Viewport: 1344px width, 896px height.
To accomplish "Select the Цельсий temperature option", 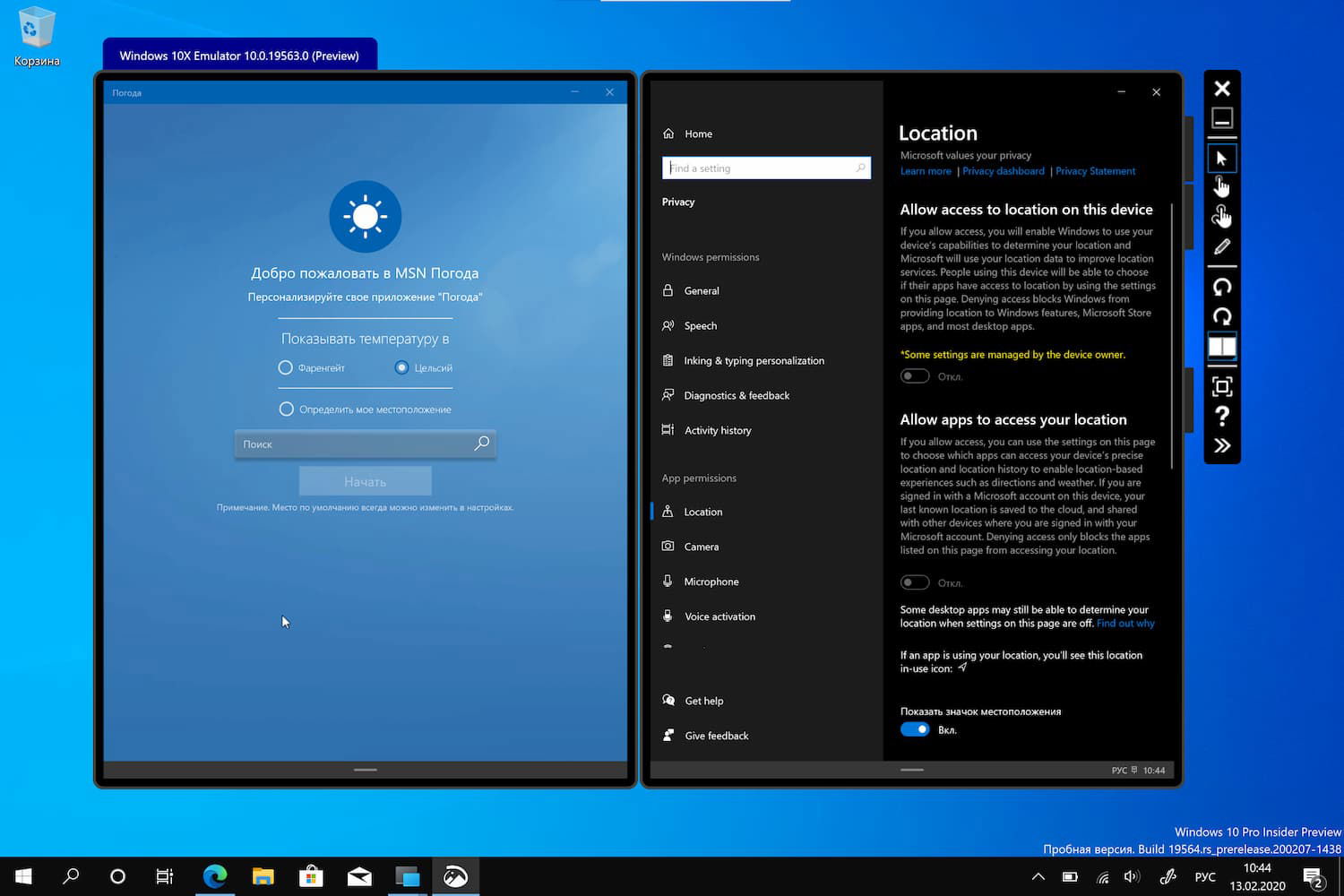I will (x=401, y=367).
